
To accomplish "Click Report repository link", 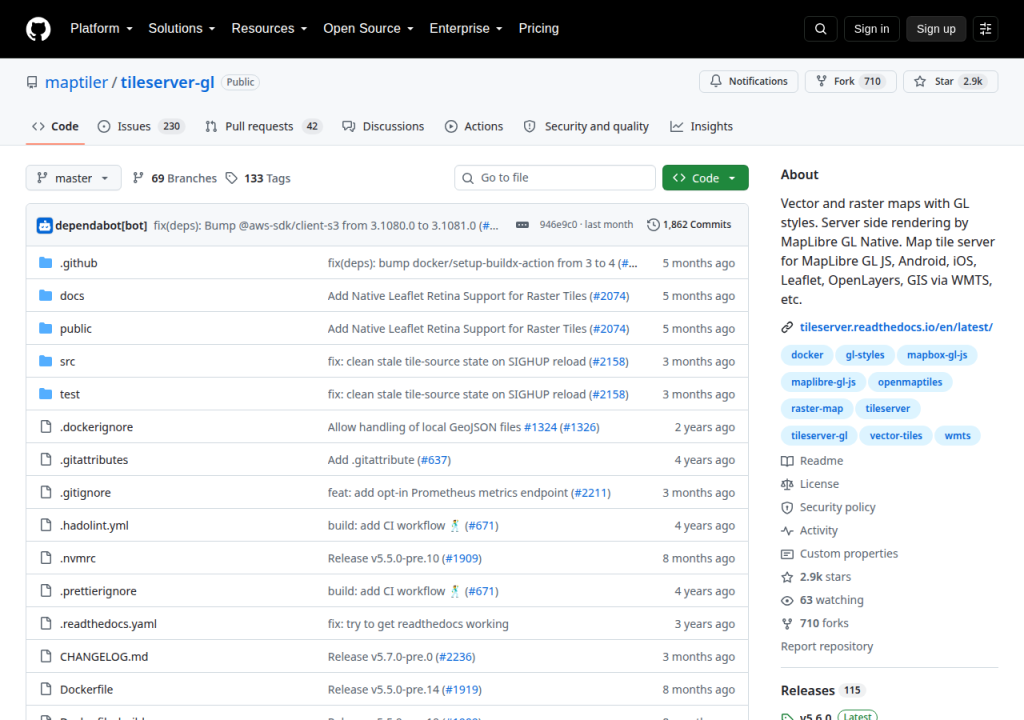I will 827,646.
